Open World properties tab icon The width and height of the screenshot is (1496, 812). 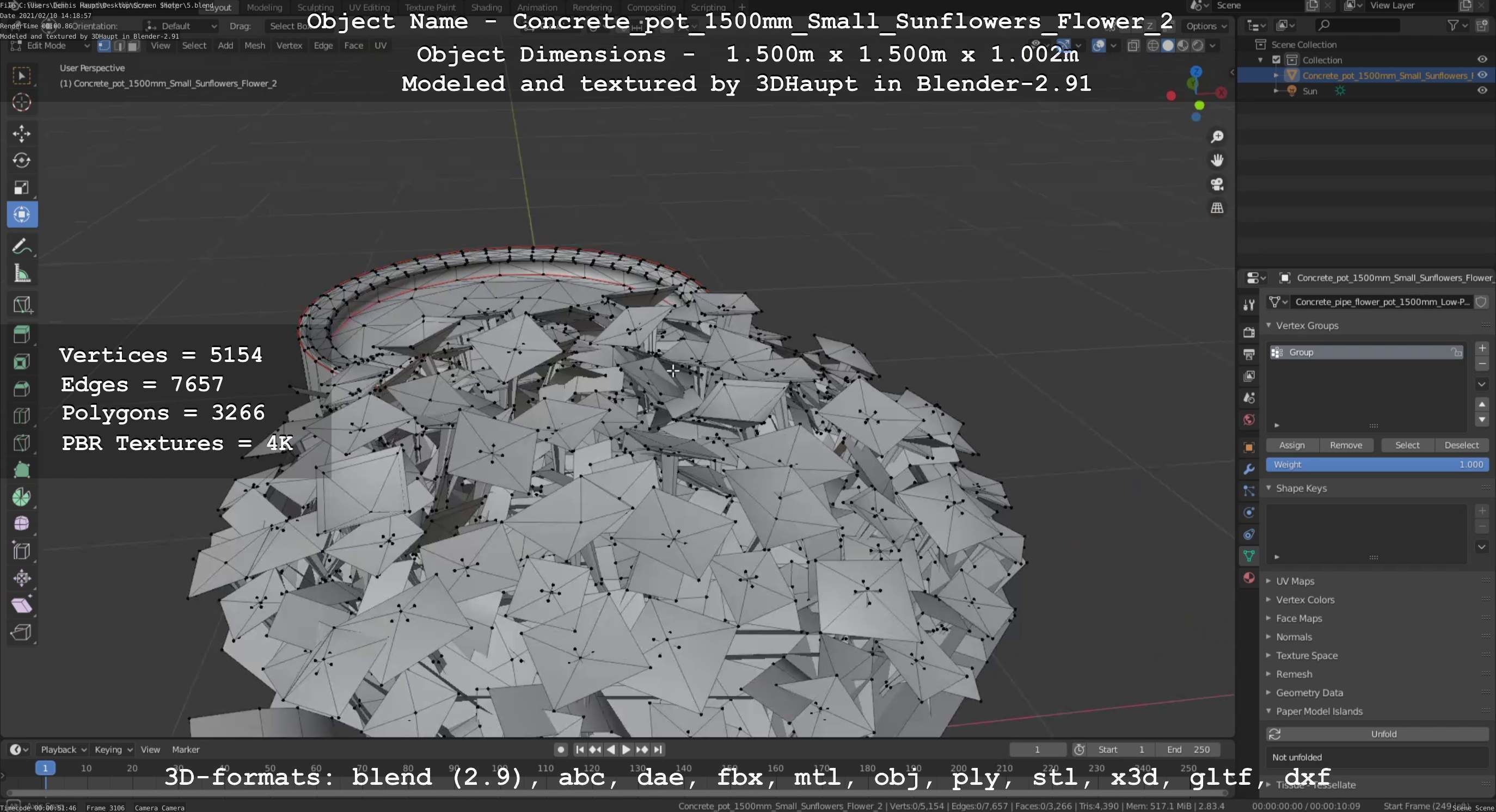[x=1249, y=420]
